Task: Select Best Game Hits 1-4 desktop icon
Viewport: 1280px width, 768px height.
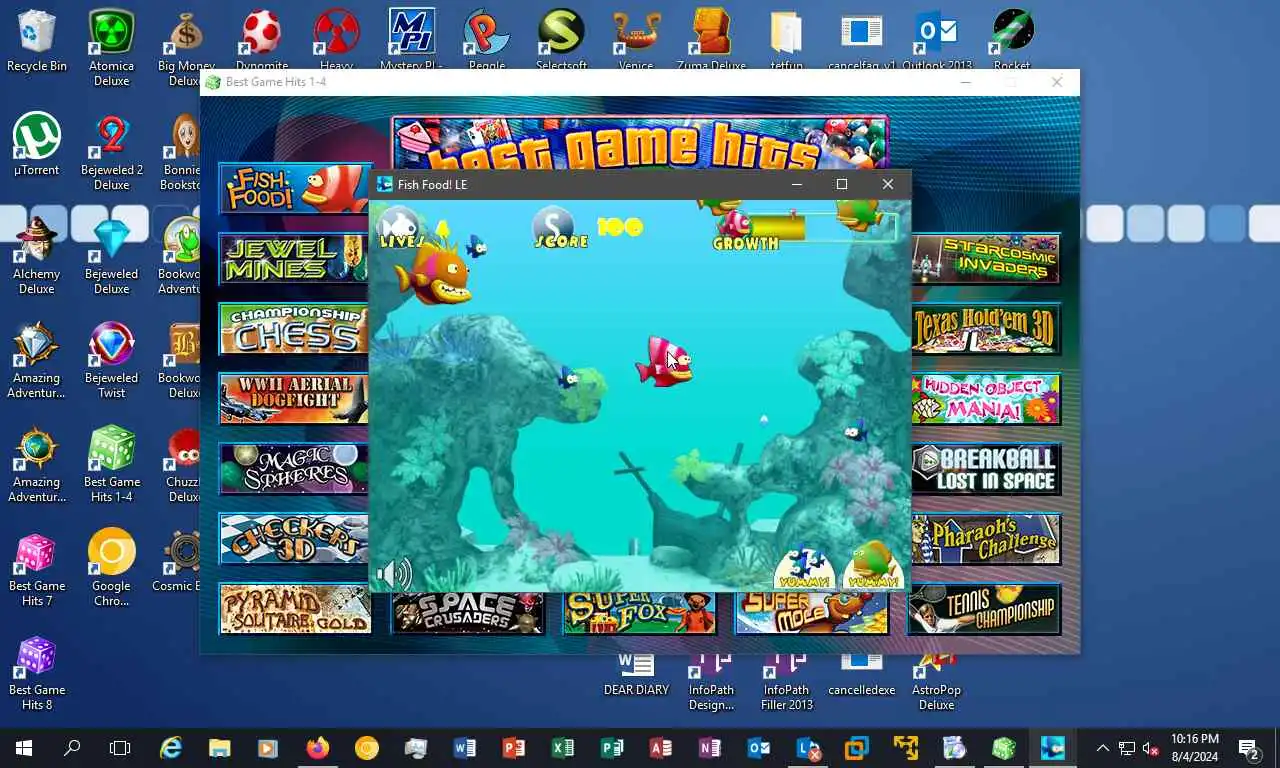Action: (112, 463)
